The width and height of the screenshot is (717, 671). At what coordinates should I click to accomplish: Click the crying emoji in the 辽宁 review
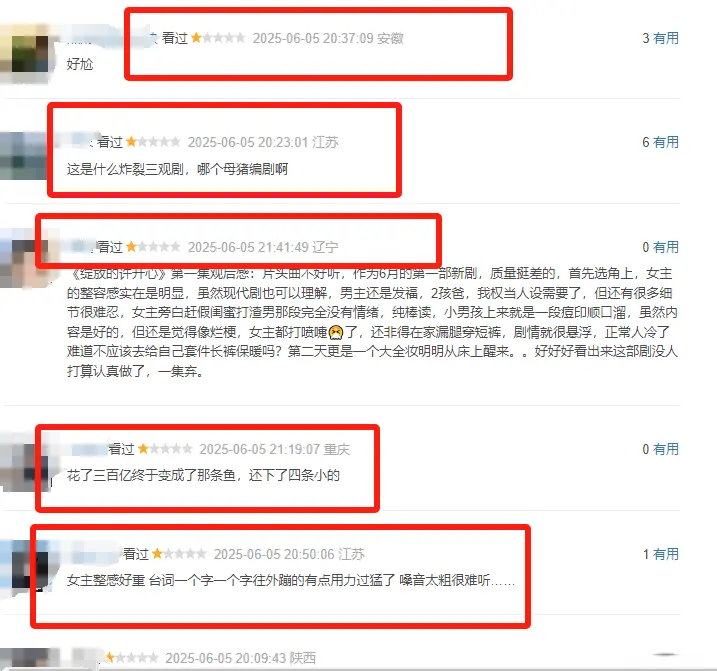tap(336, 332)
